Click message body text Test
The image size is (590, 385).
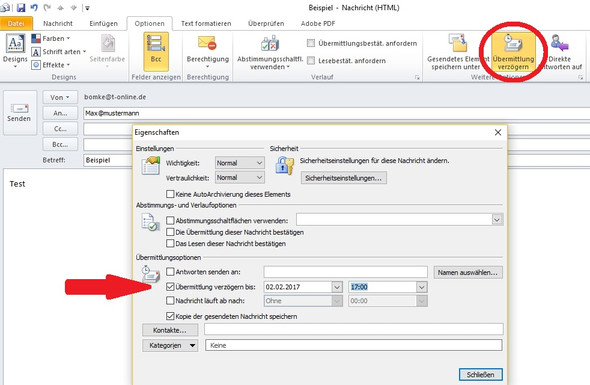coord(17,184)
